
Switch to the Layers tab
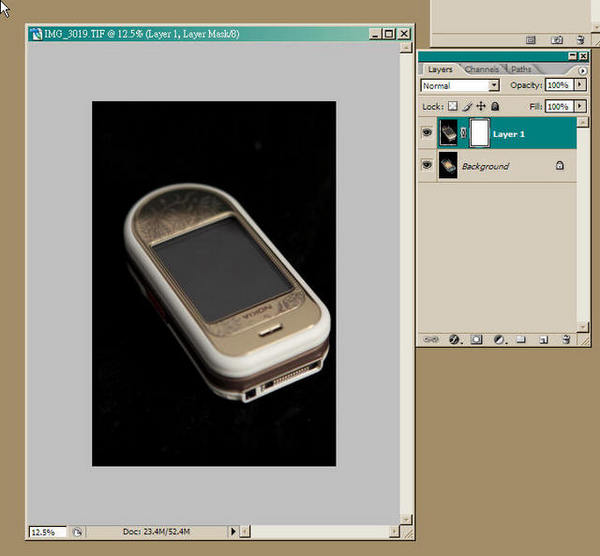coord(440,69)
